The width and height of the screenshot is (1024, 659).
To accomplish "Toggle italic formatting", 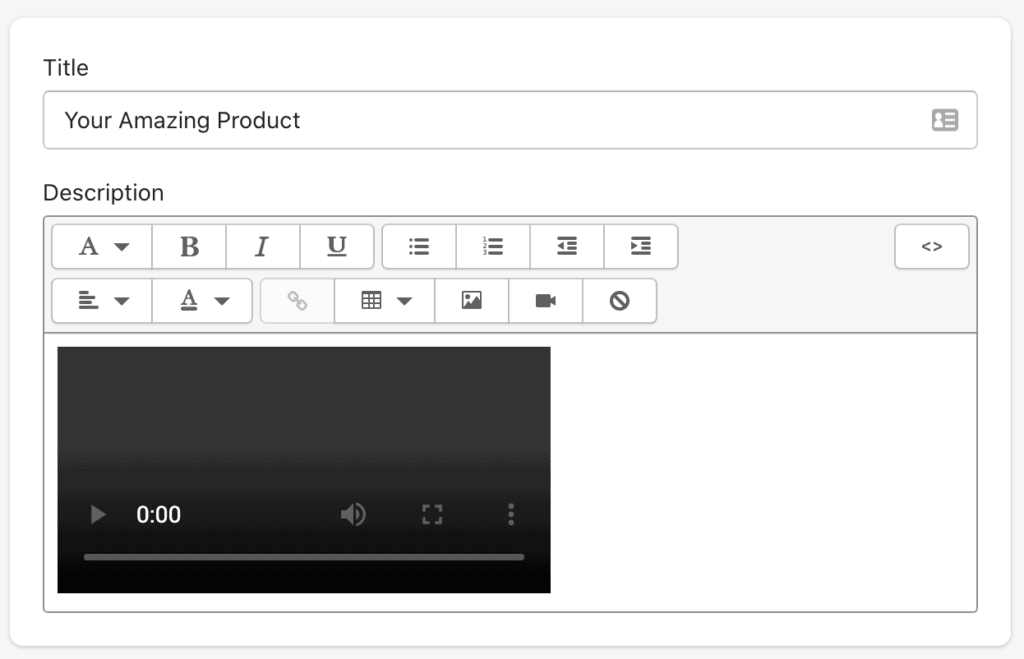I will pos(263,247).
